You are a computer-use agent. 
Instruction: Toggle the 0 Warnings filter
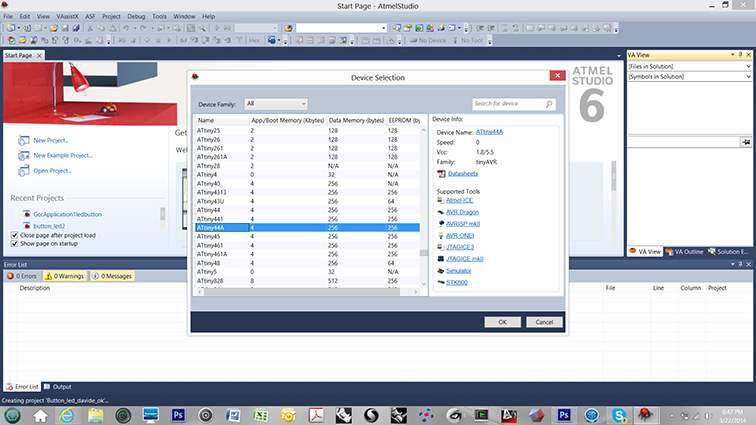[x=64, y=276]
